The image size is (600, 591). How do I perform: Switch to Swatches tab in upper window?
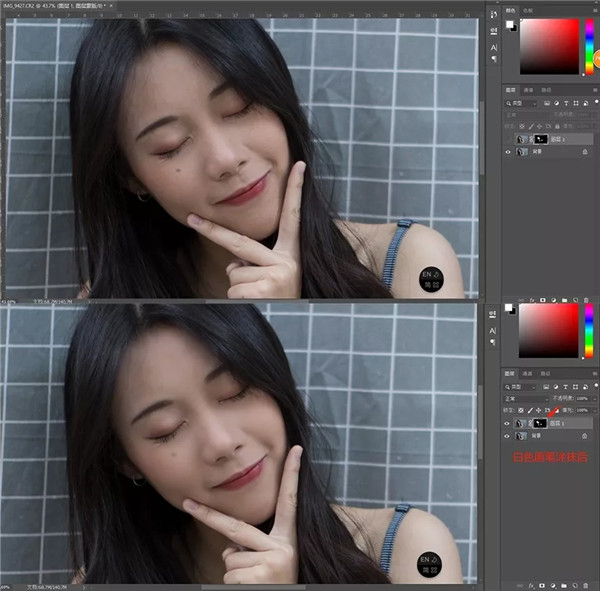point(528,11)
